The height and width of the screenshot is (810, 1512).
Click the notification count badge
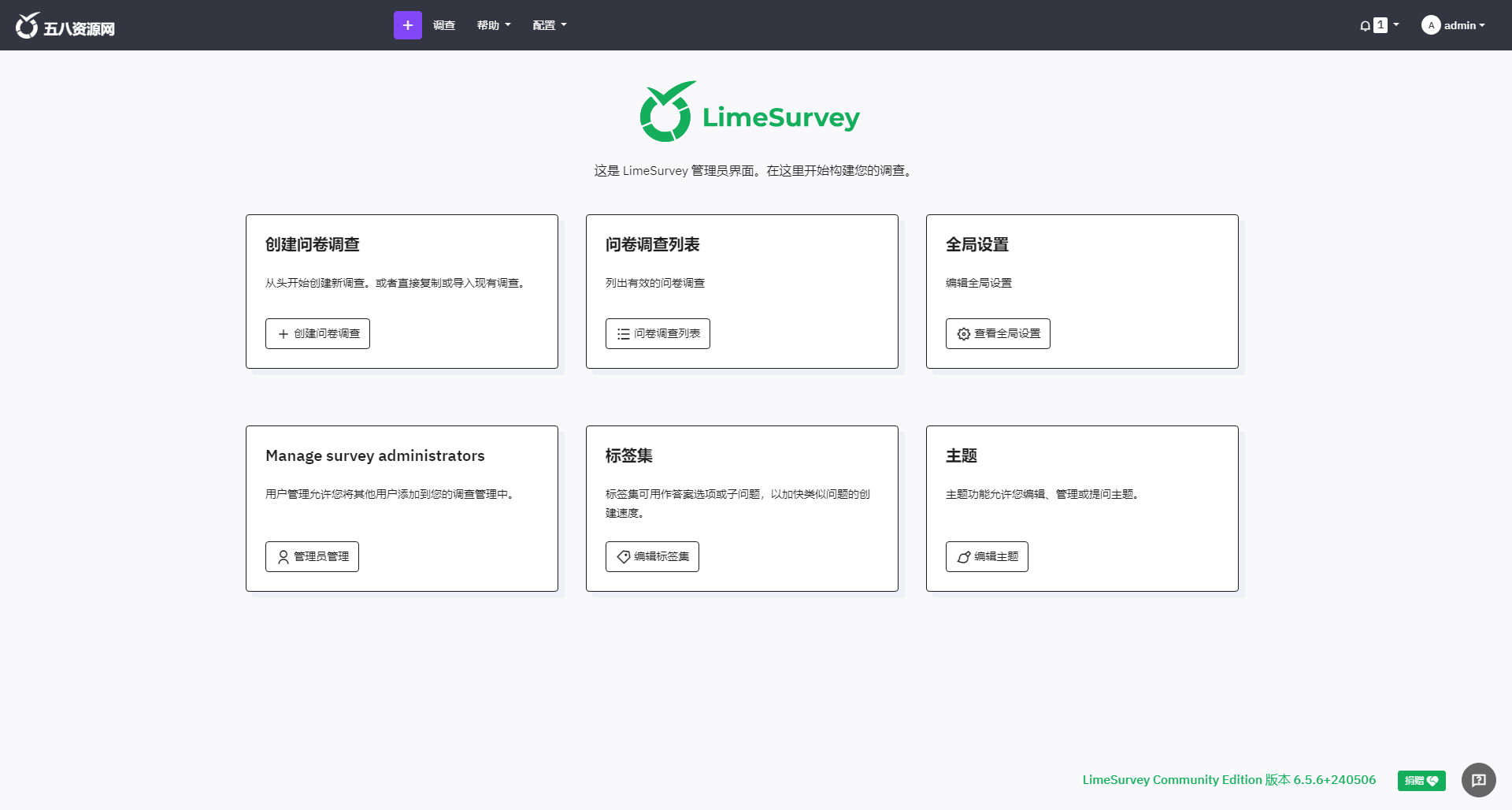[x=1380, y=25]
